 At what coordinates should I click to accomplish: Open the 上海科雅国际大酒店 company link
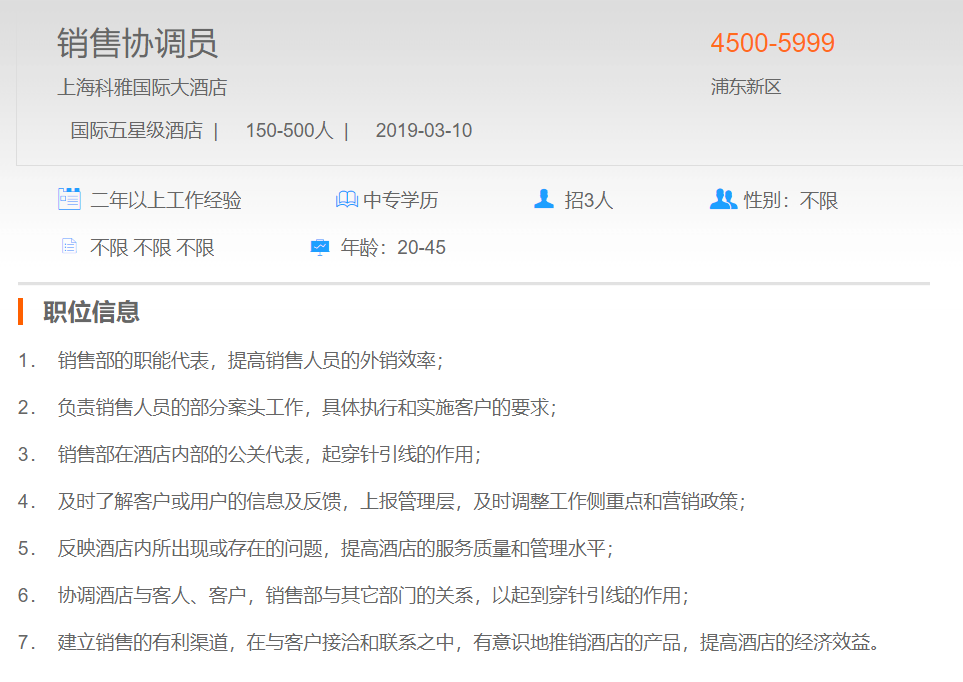click(142, 87)
